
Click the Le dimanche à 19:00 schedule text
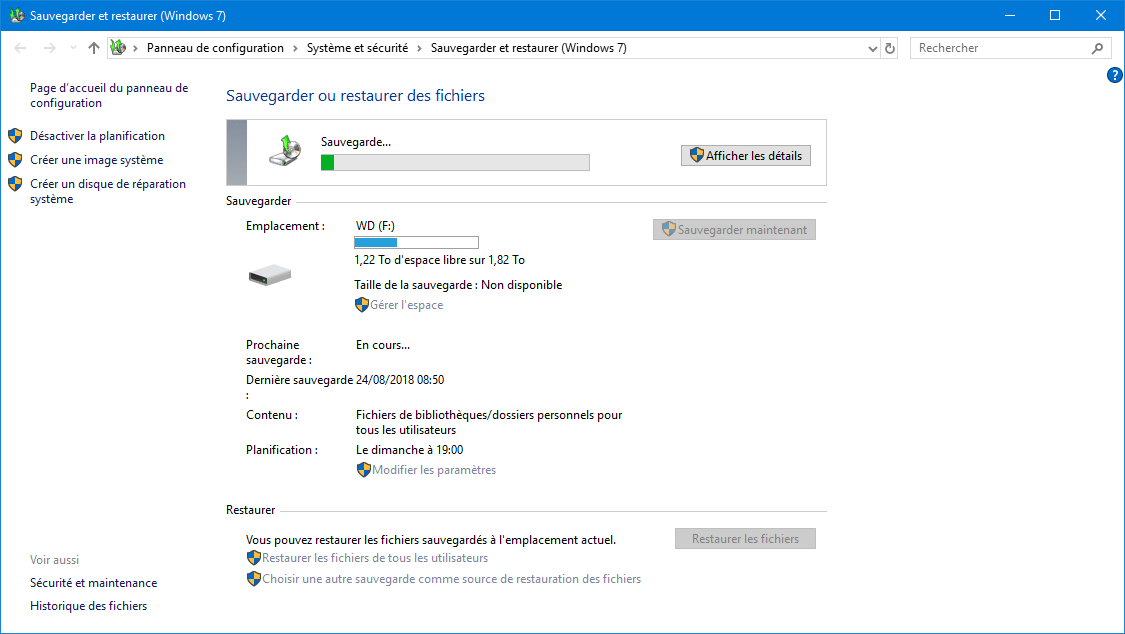pyautogui.click(x=410, y=450)
